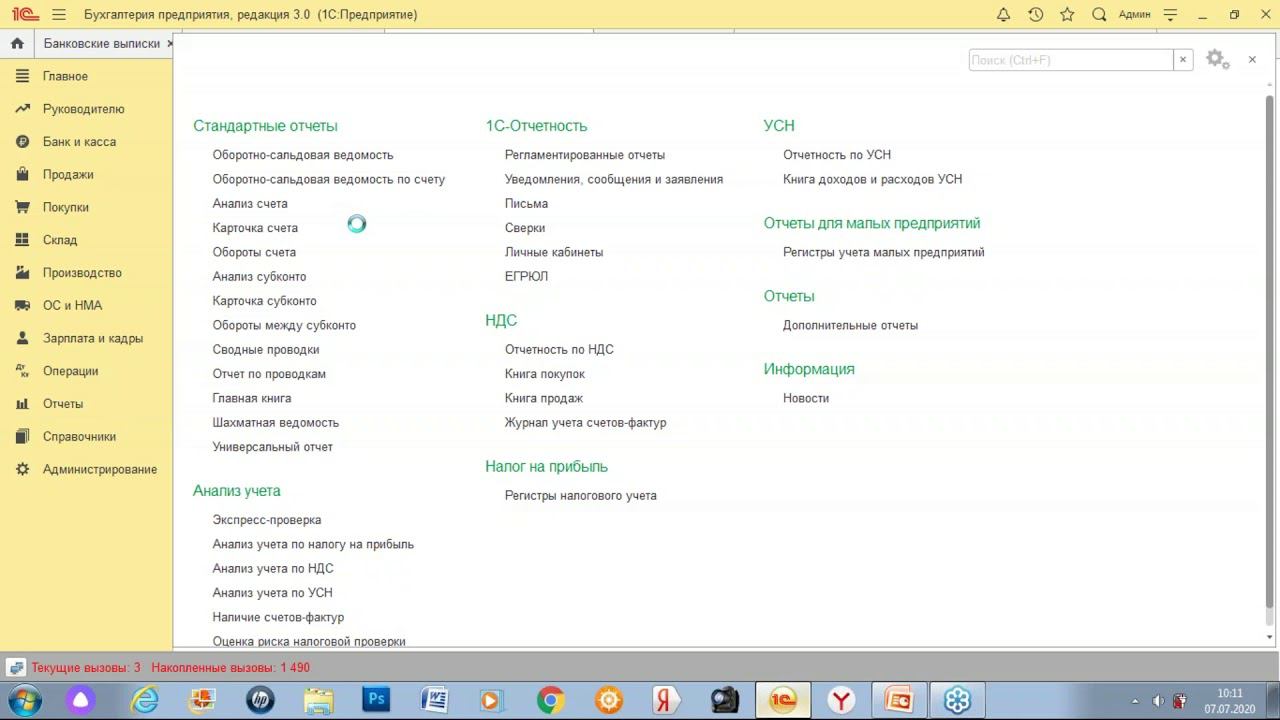Open the Новости link

(x=806, y=398)
